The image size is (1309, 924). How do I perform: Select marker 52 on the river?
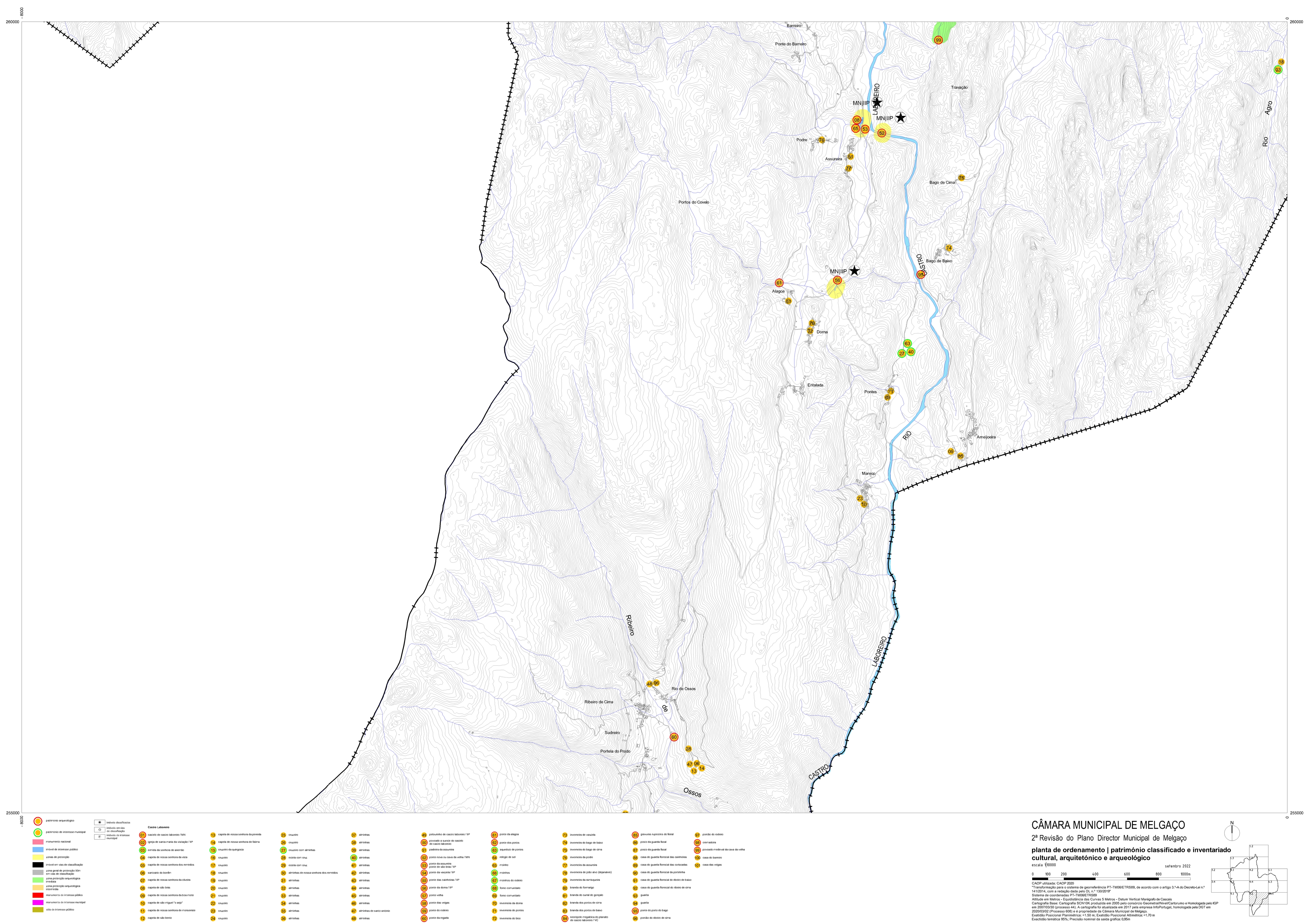point(882,134)
